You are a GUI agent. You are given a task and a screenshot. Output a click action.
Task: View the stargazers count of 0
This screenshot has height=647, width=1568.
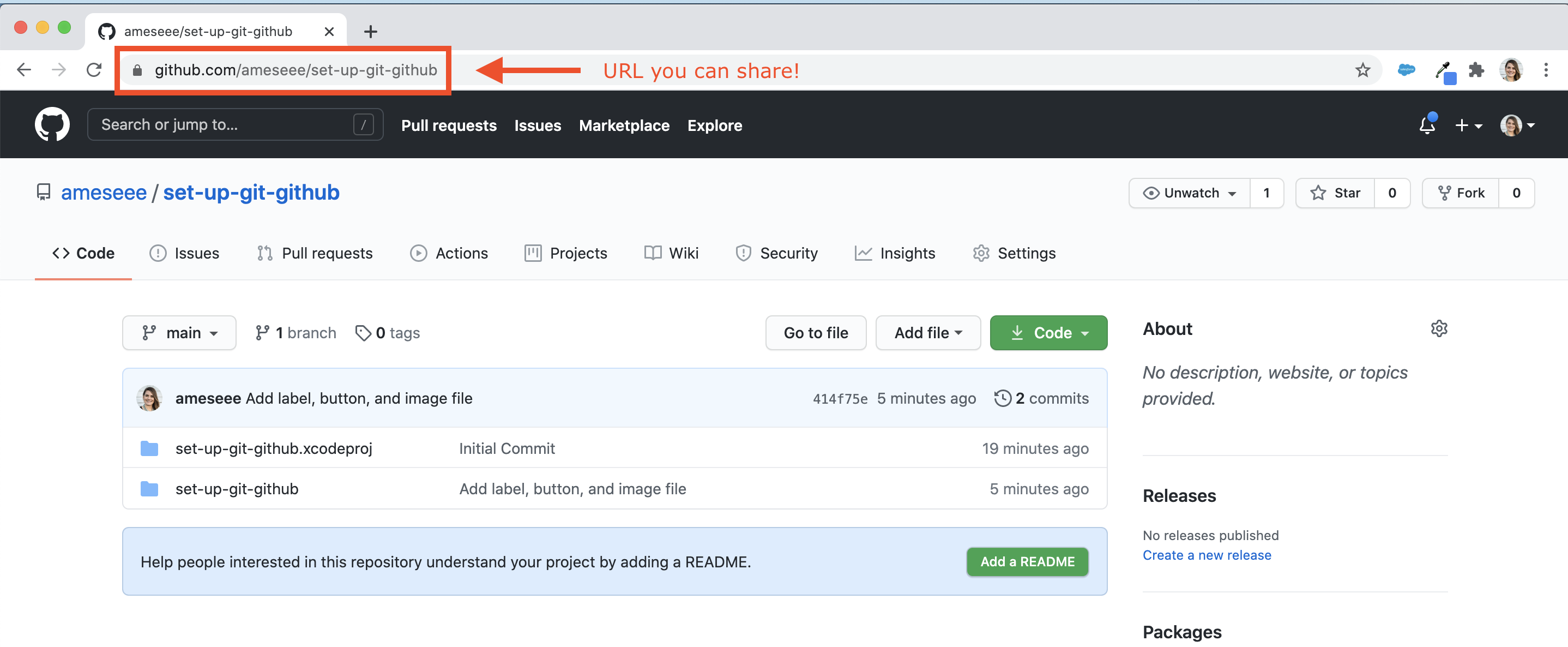tap(1392, 193)
